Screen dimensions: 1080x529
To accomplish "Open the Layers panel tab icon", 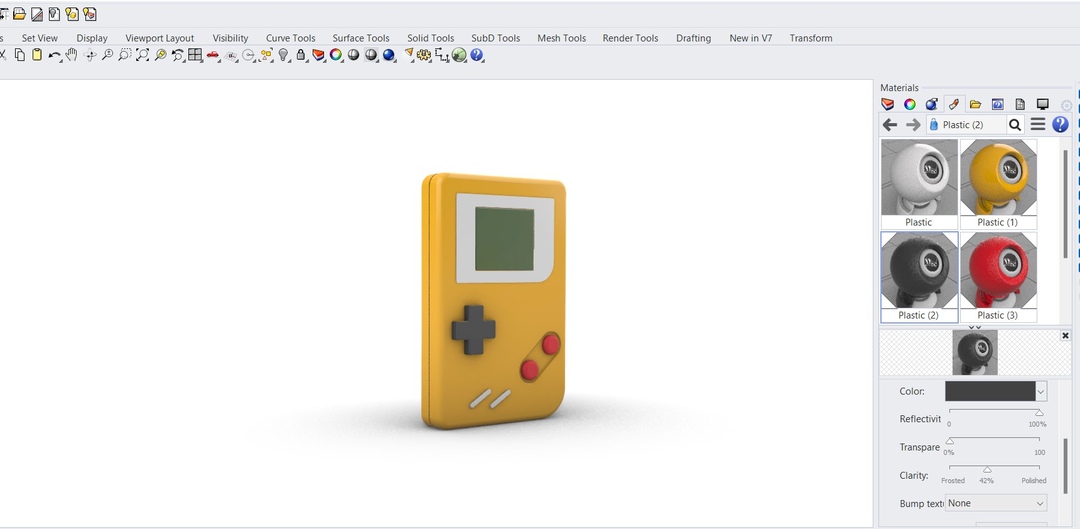I will click(x=887, y=104).
